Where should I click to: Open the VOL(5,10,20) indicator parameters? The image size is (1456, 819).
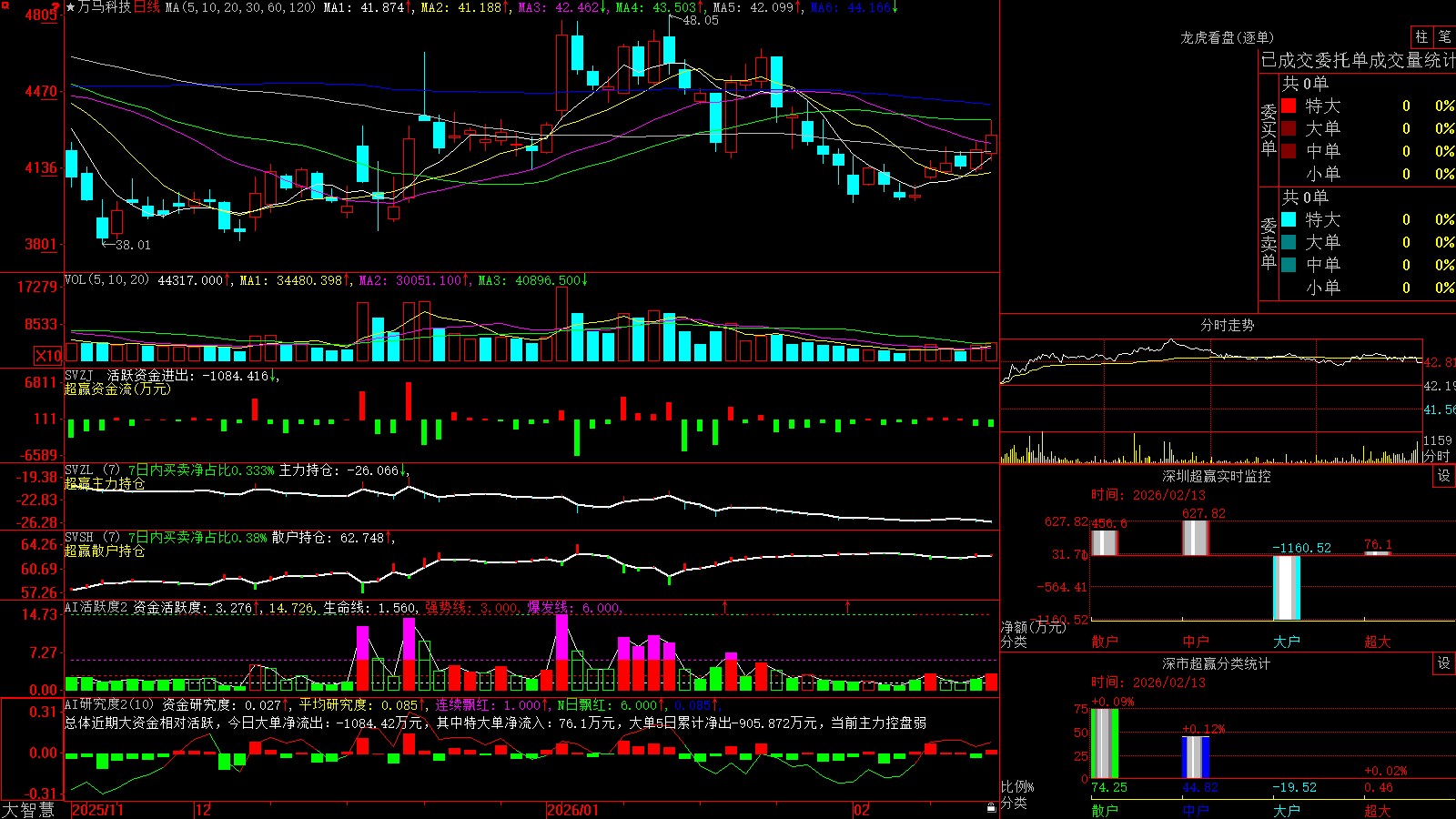point(106,279)
